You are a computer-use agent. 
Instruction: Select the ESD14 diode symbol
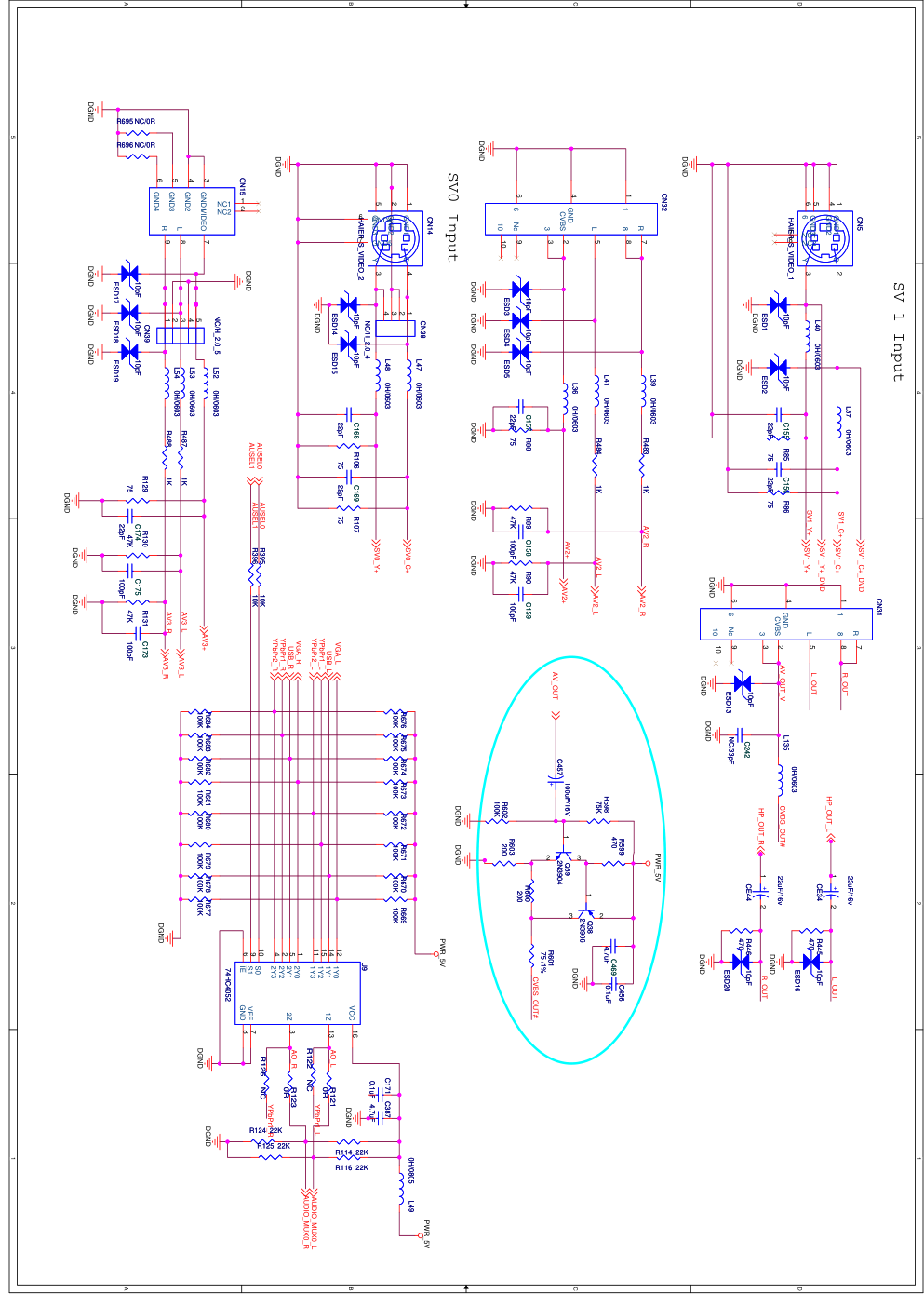(348, 304)
